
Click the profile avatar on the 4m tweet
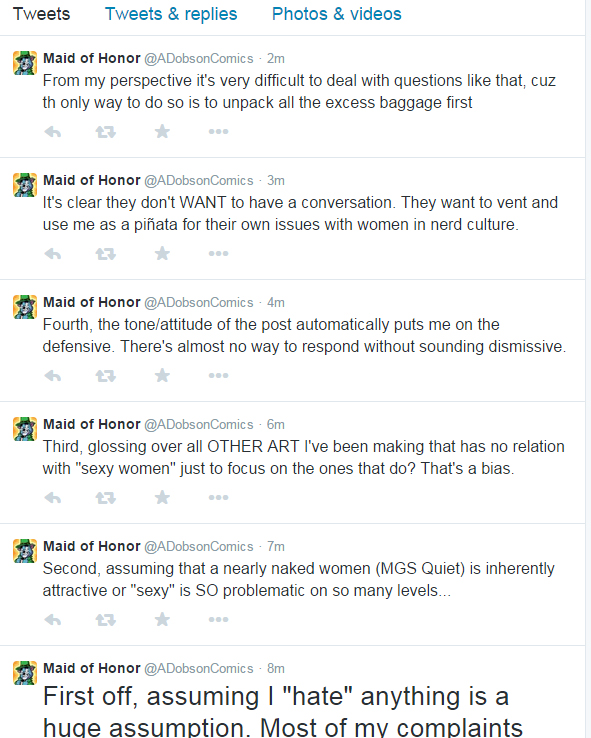coord(25,307)
